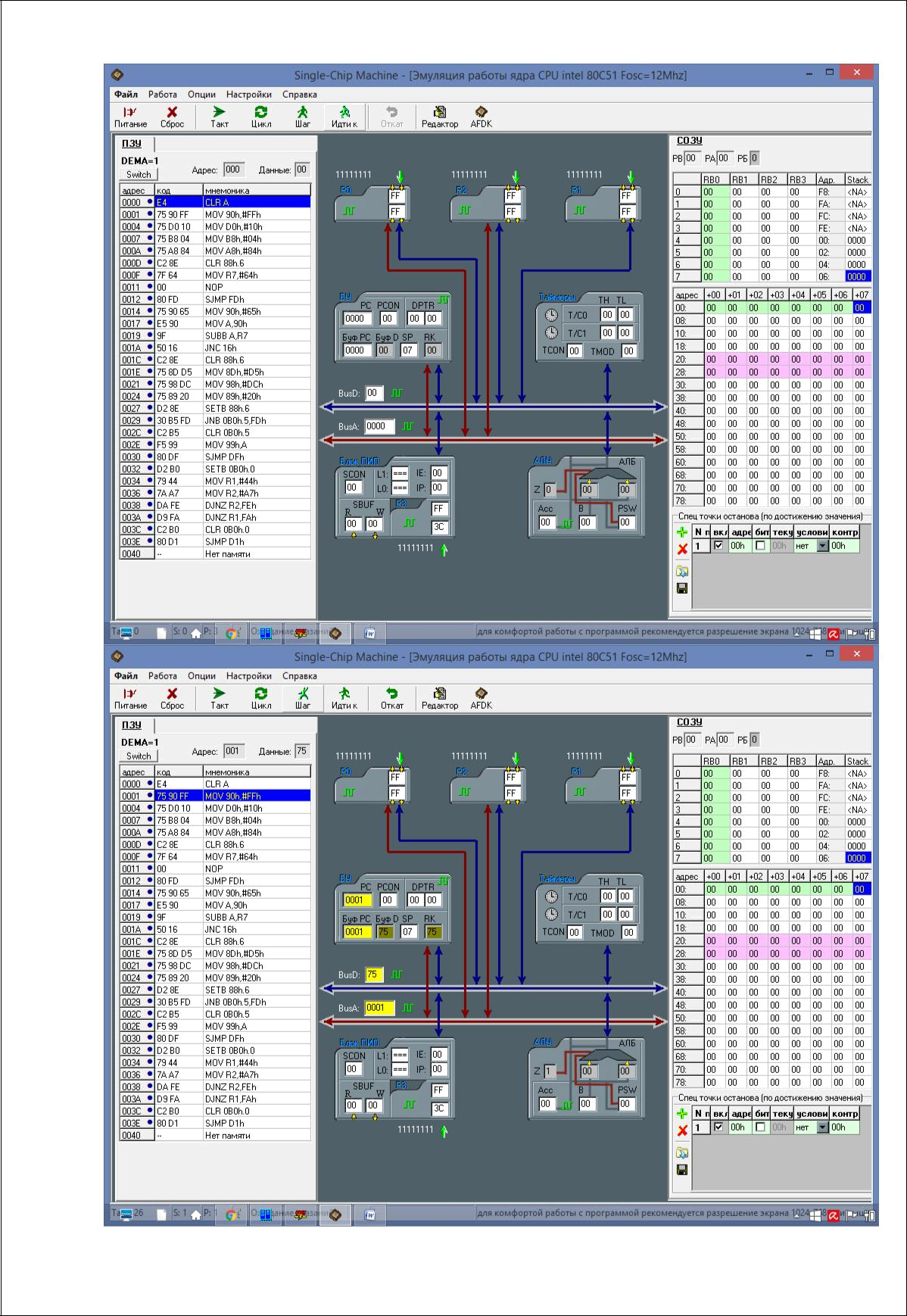
Task: Open условие 'нет' dropdown in upper window
Action: [823, 546]
